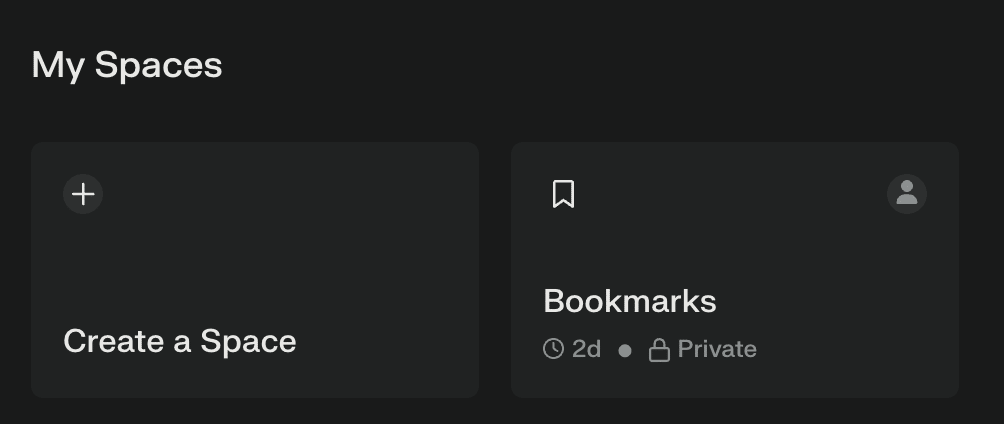Click the dot separator in Bookmarks metadata
The height and width of the screenshot is (424, 1004).
(625, 350)
